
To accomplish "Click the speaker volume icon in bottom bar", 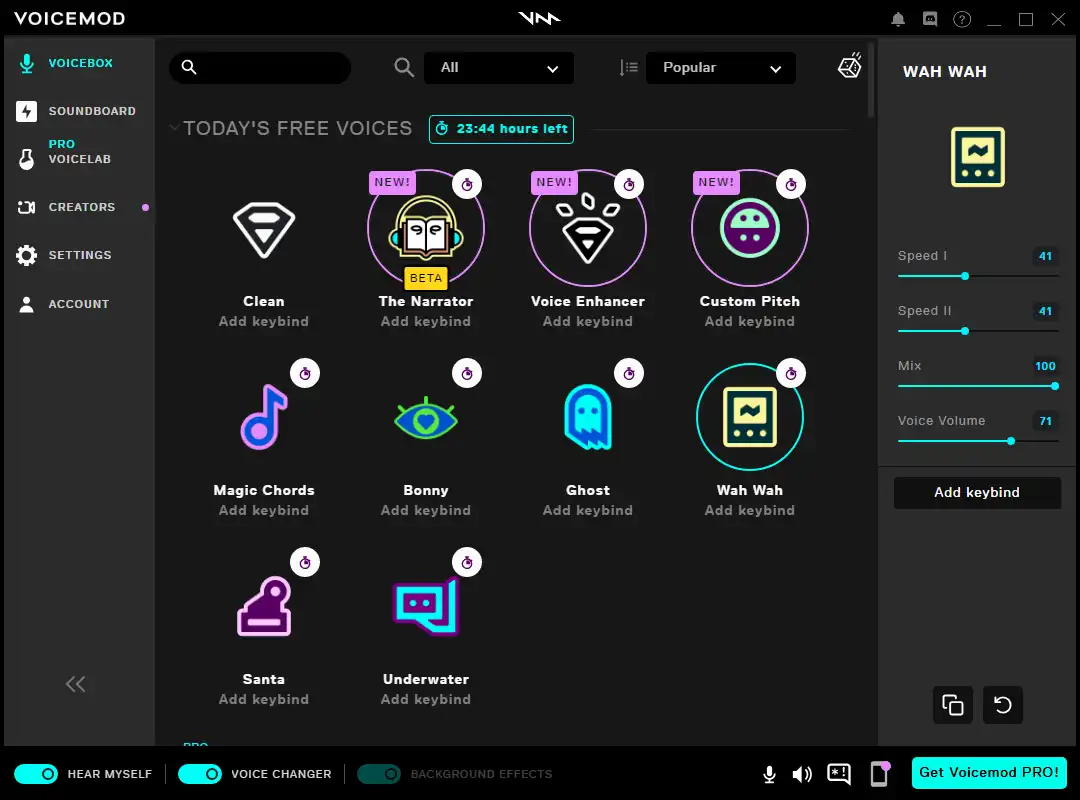I will click(x=802, y=775).
